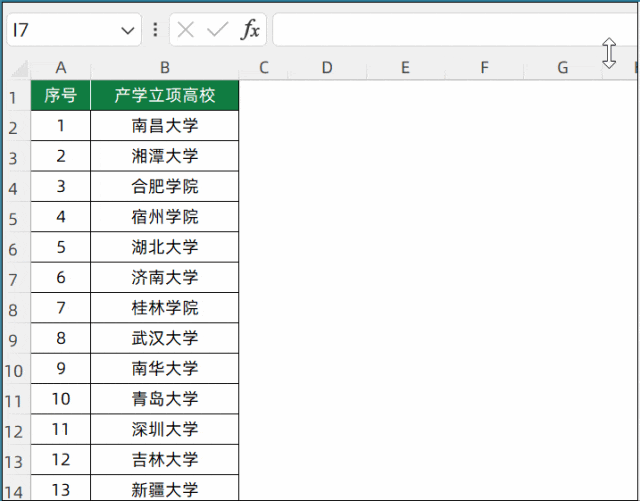
Task: Select column C header
Action: point(264,68)
